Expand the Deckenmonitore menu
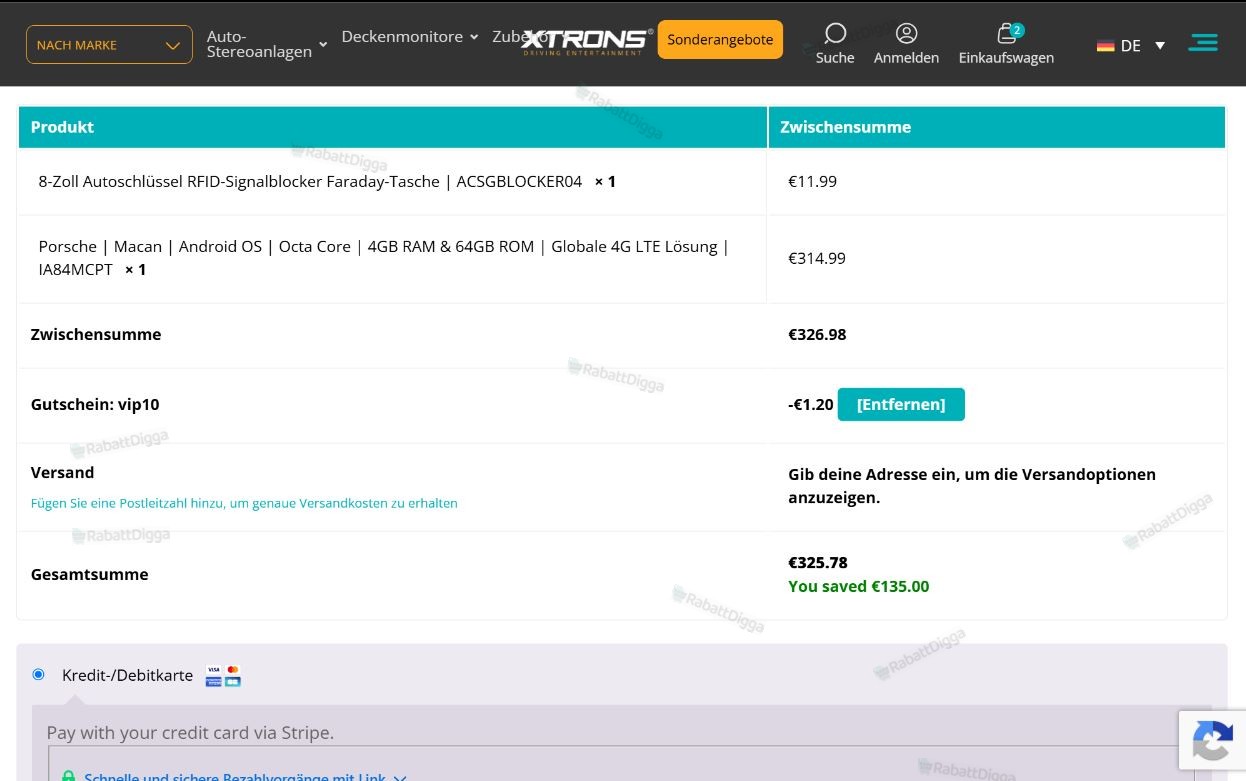 tap(409, 37)
